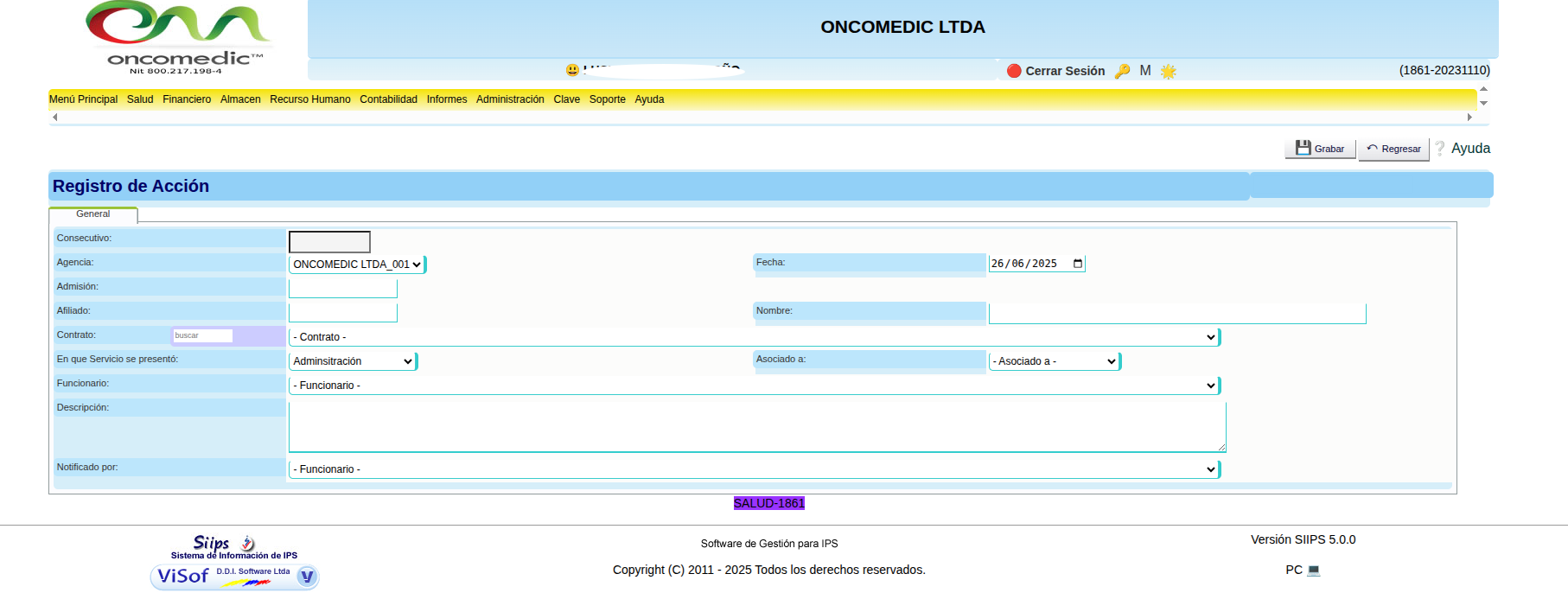The width and height of the screenshot is (1568, 593).
Task: Select the General tab
Action: point(92,214)
